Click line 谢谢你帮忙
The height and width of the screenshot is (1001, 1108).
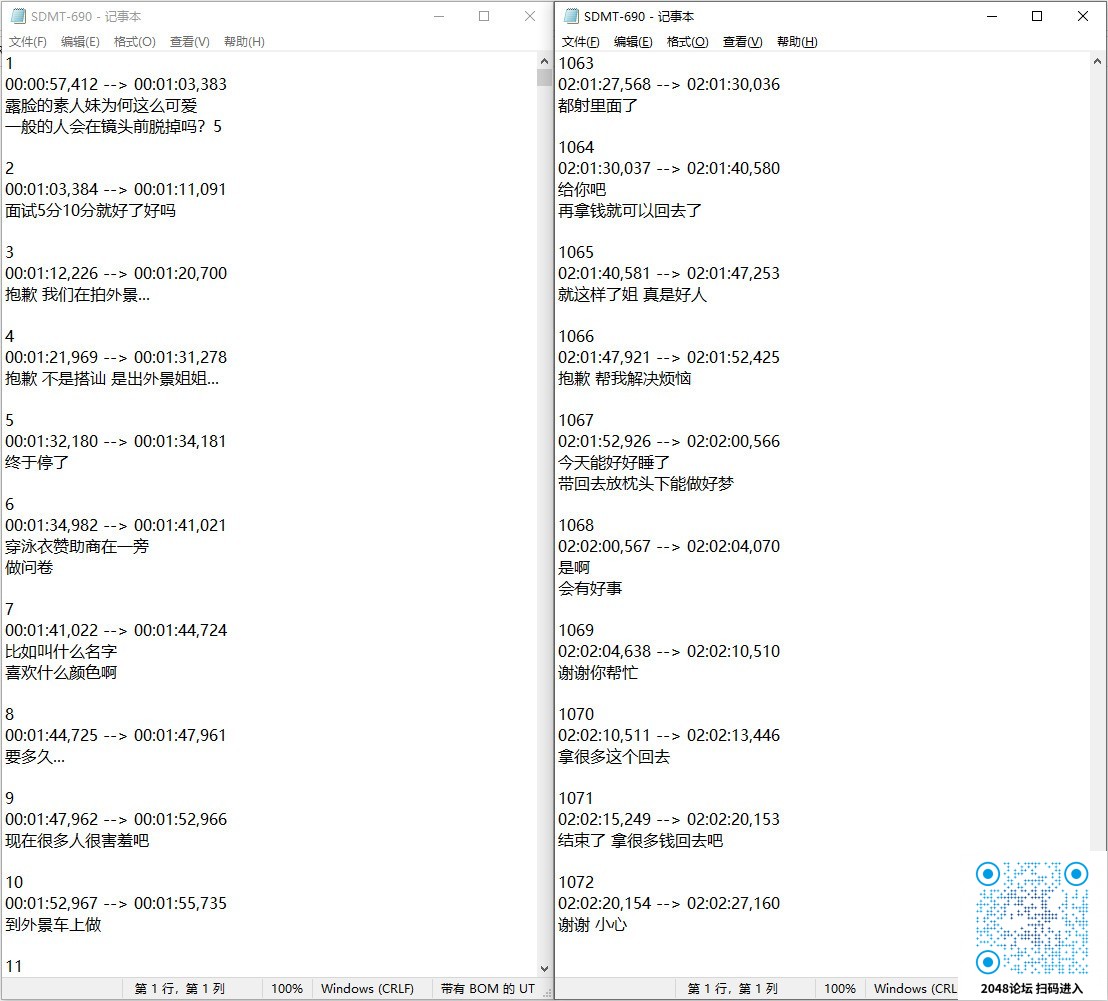coord(598,673)
